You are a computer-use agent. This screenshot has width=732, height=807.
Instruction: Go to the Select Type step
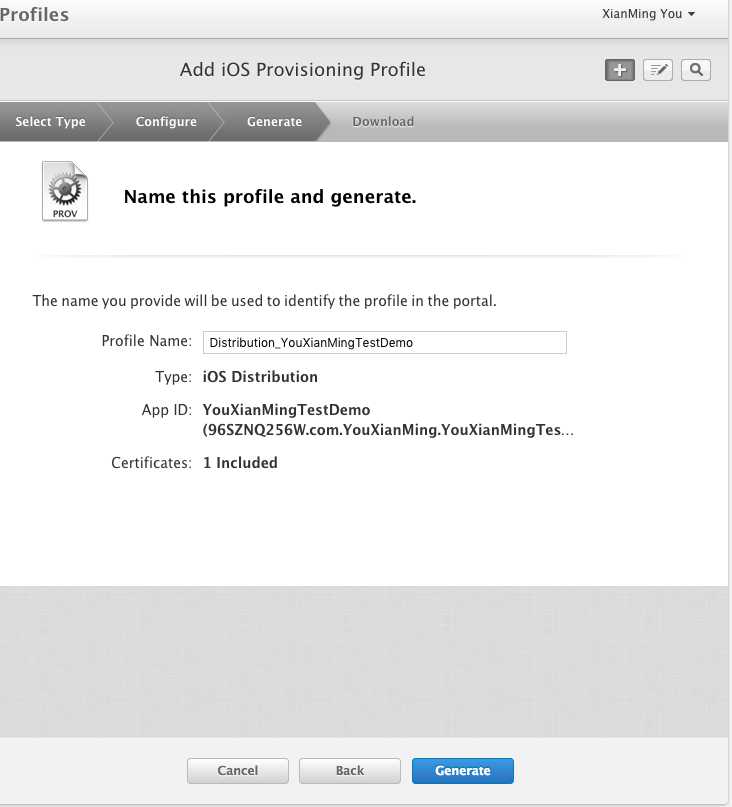tap(50, 122)
